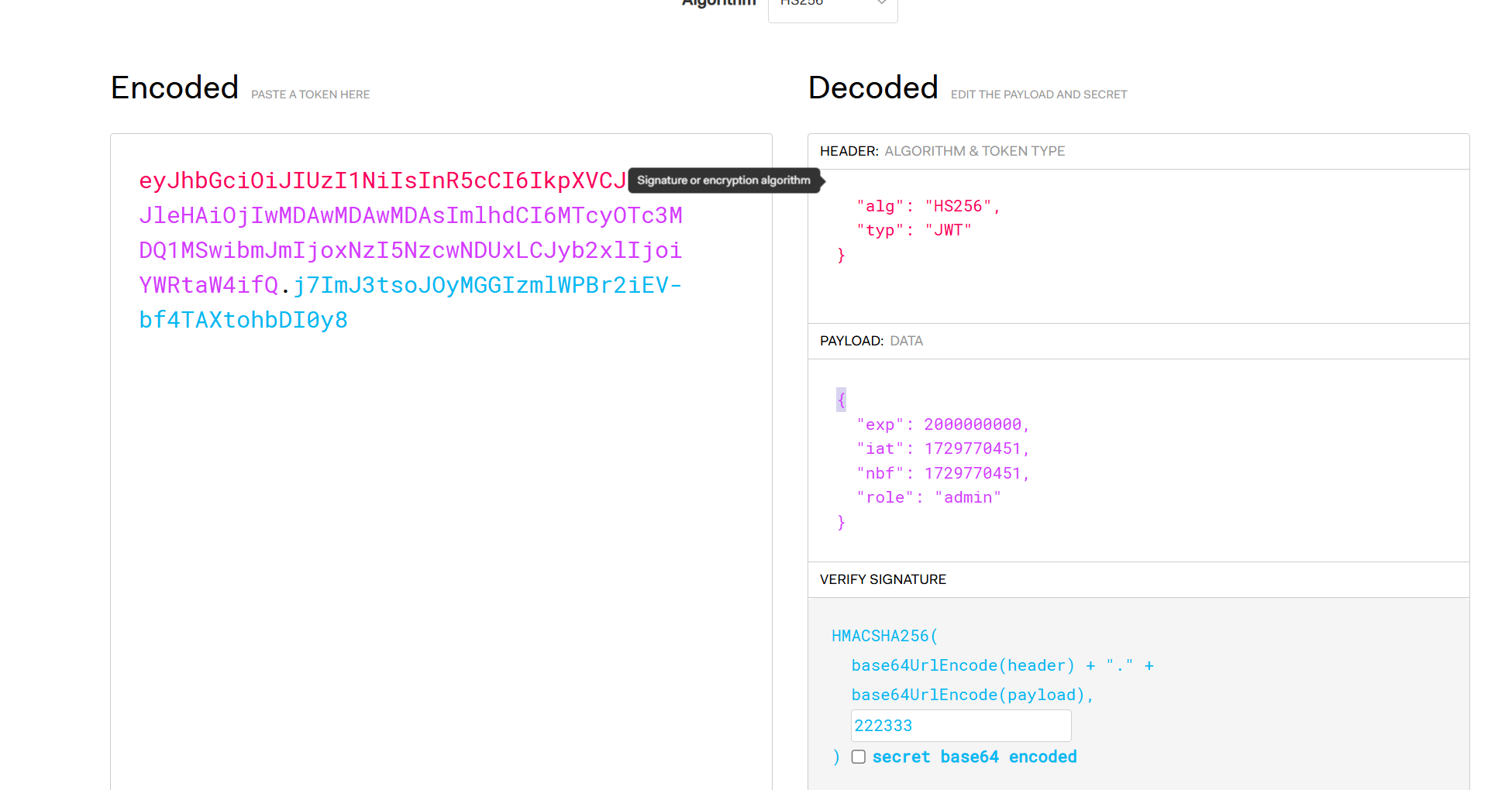Tick the 'secret base64 encoded' checkbox
The height and width of the screenshot is (790, 1512).
(859, 757)
